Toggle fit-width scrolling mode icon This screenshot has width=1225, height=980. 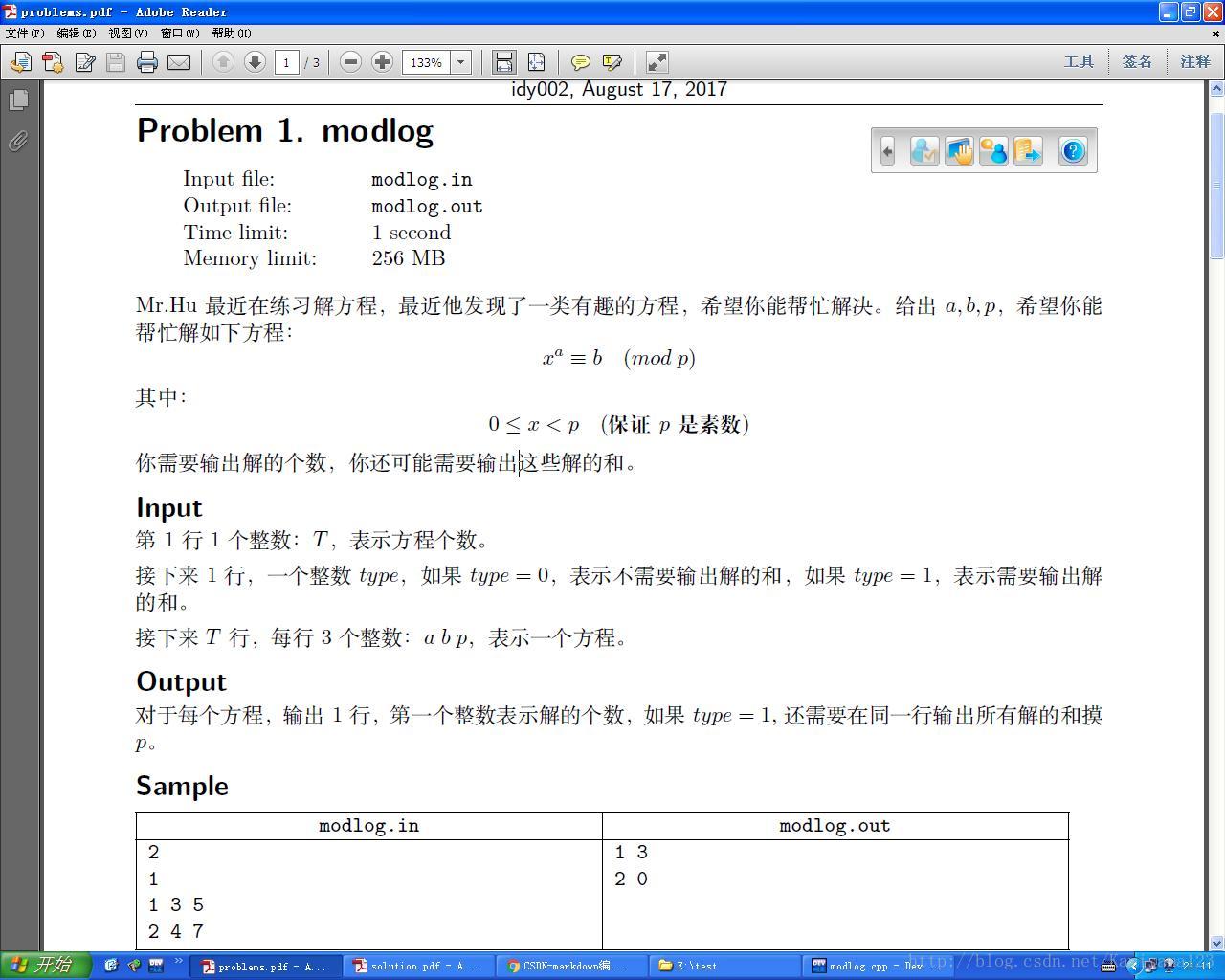pos(504,62)
